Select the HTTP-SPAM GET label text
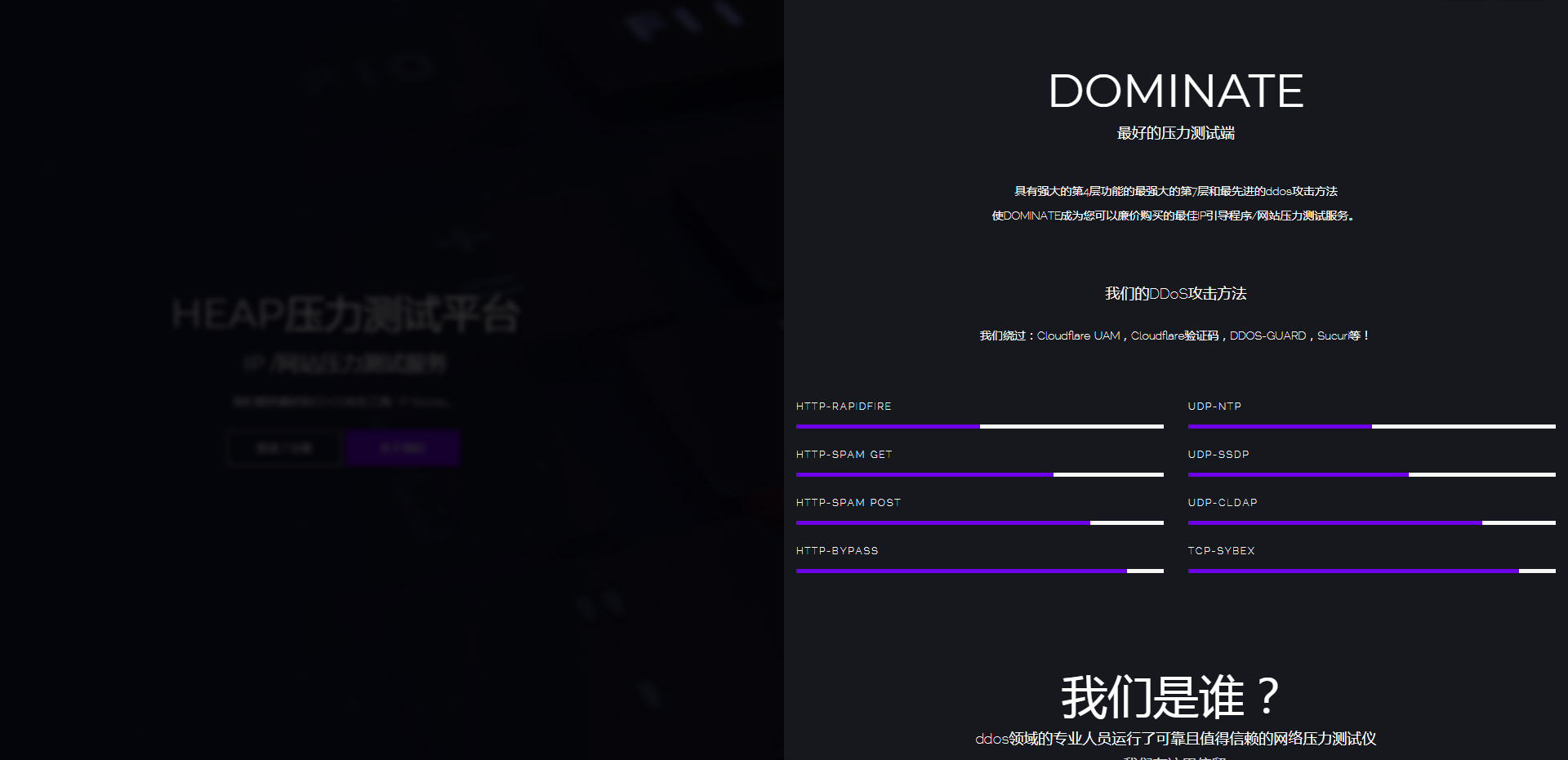Image resolution: width=1568 pixels, height=760 pixels. tap(844, 455)
